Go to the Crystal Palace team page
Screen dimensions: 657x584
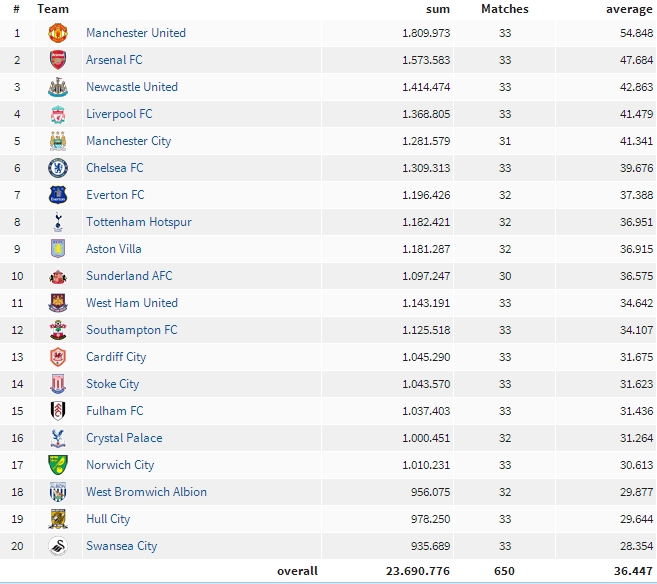[124, 438]
